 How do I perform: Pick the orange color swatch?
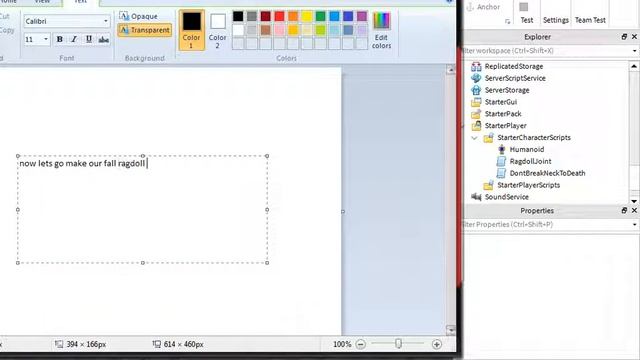click(293, 16)
